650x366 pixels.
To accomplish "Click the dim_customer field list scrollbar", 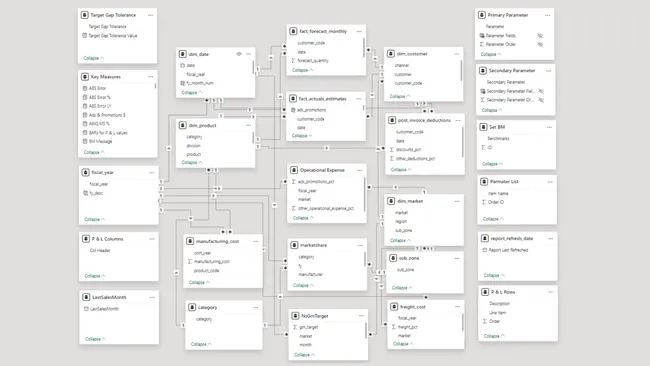I will (x=461, y=70).
